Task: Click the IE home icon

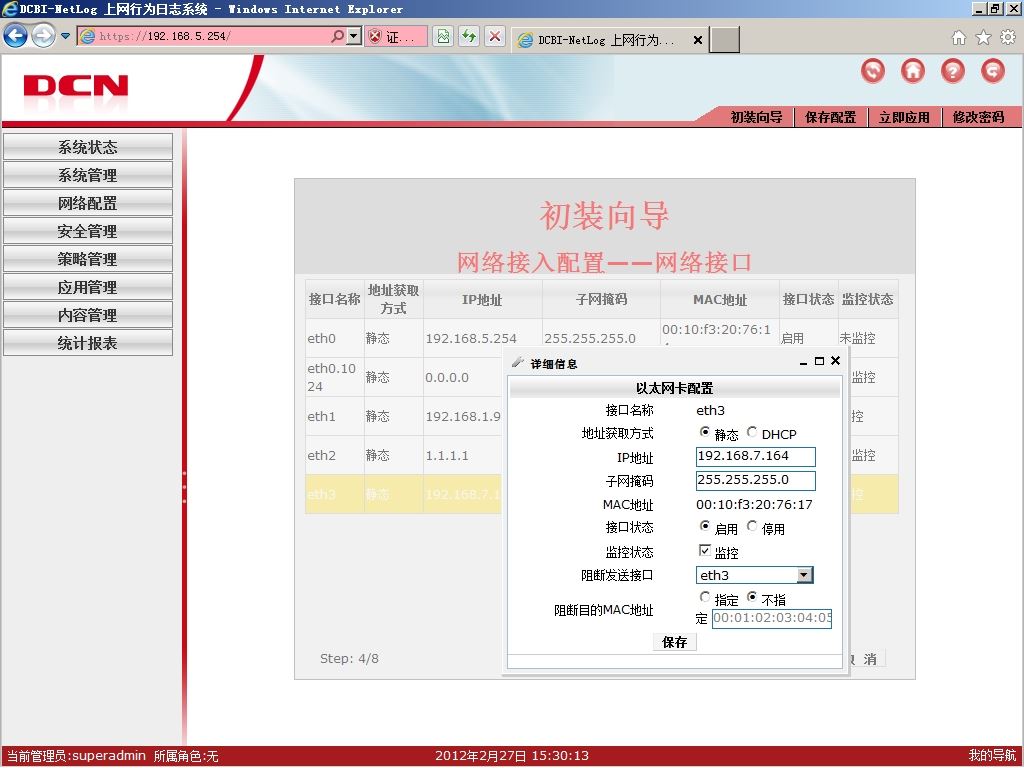Action: click(x=959, y=37)
